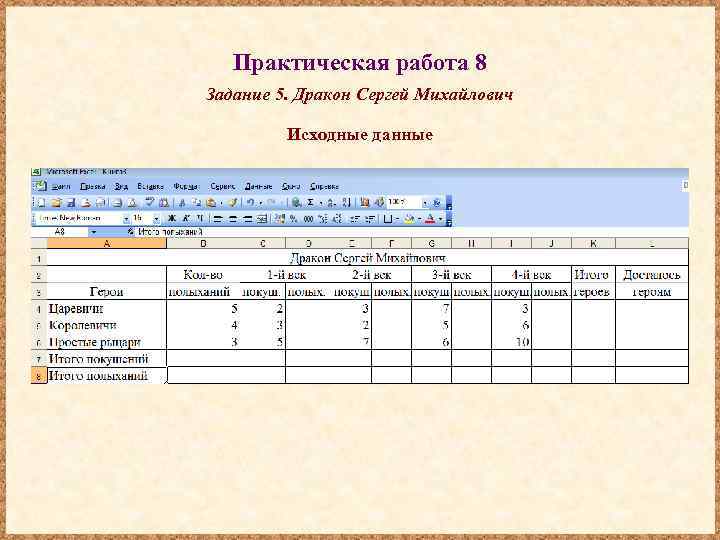Click the Font Color red A
The width and height of the screenshot is (720, 540).
click(429, 219)
